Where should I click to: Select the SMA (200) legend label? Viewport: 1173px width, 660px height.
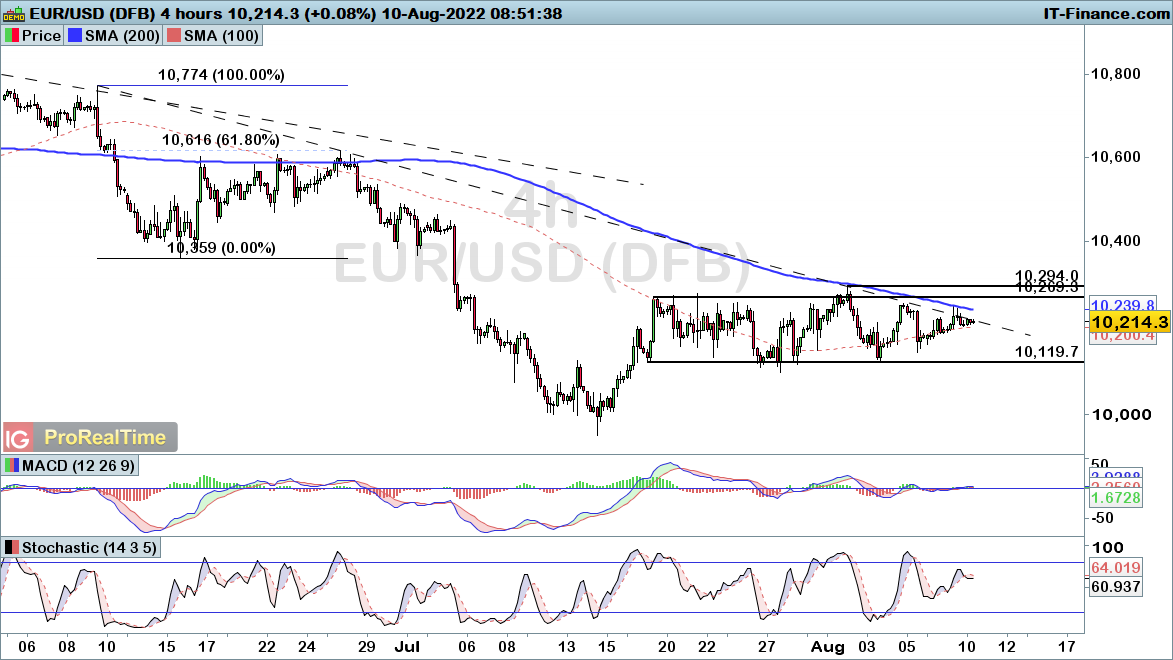click(x=122, y=35)
